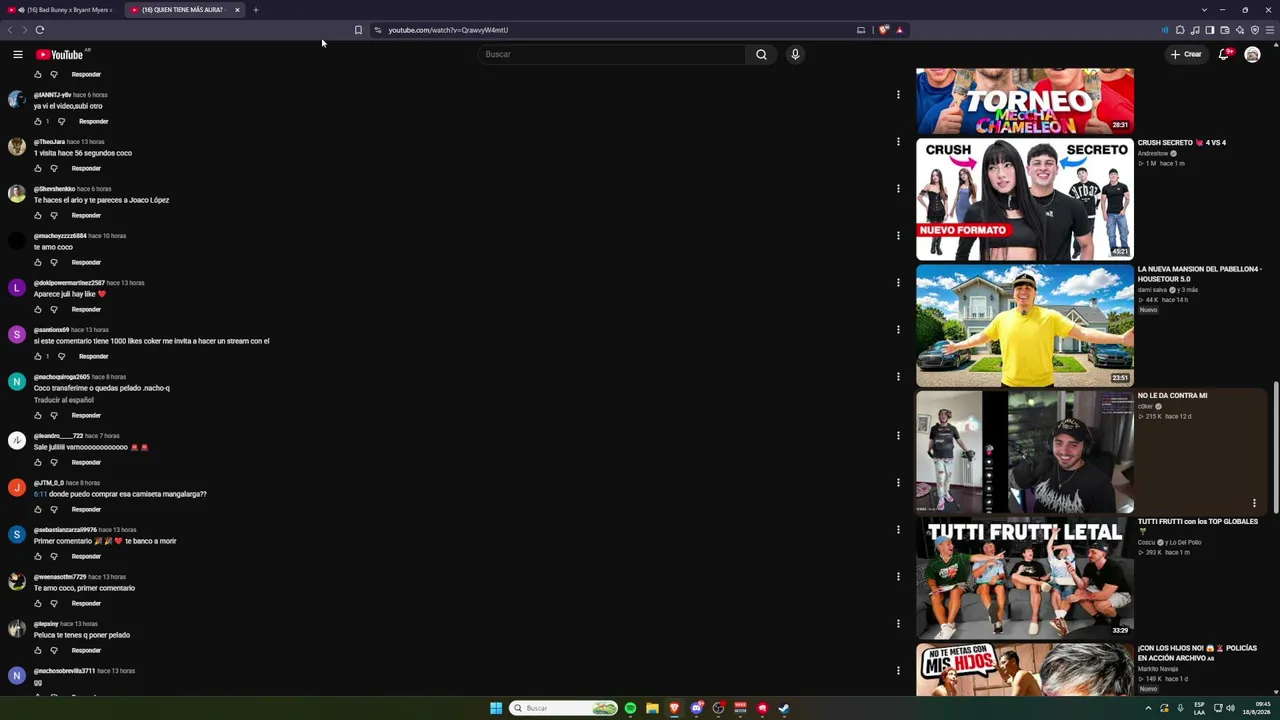Open the mansion house tour video thumbnail
The width and height of the screenshot is (1280, 720).
pos(1025,325)
